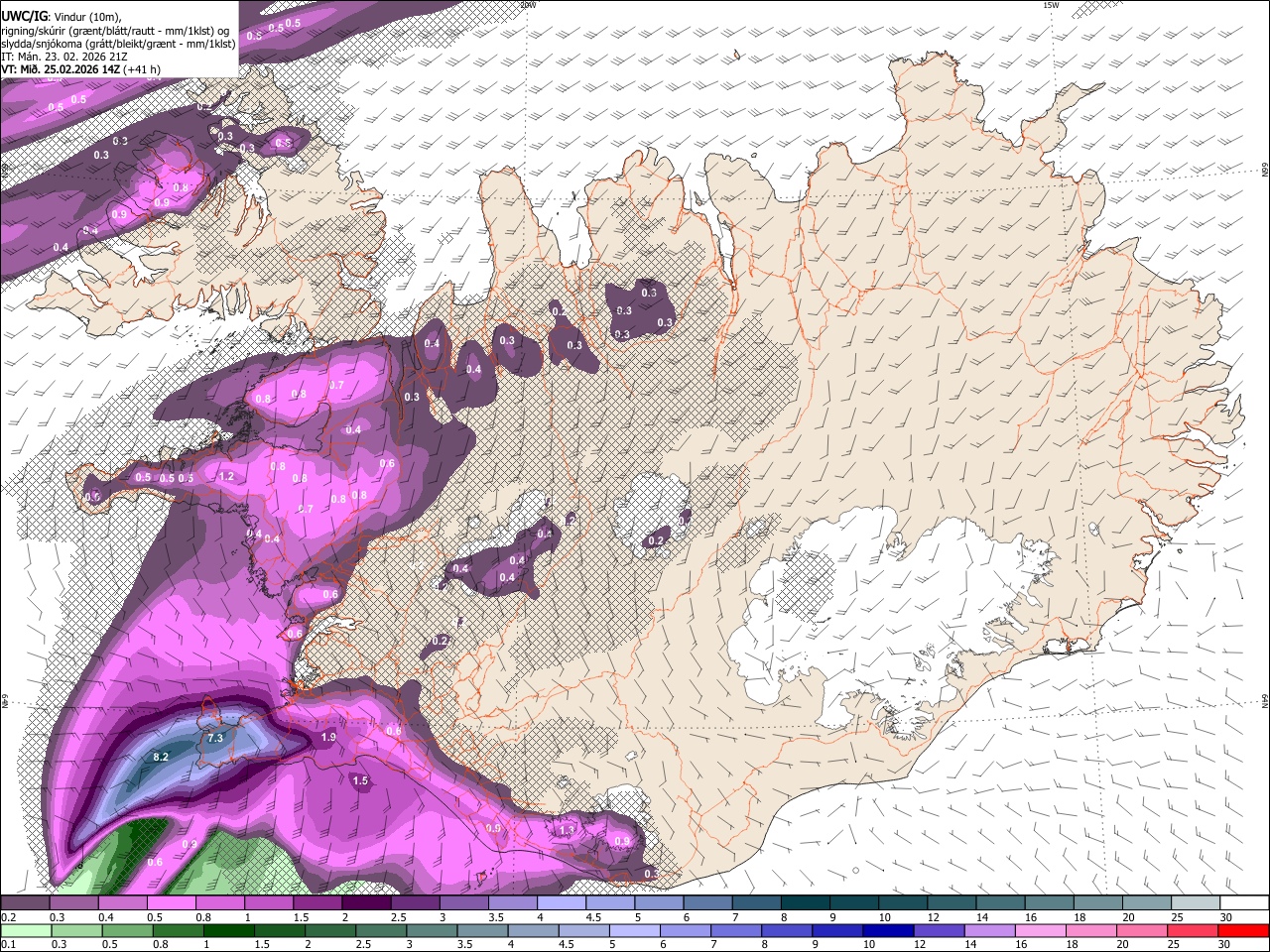Click the 1.3 precipitation value on map
1270x952 pixels.
(x=568, y=829)
